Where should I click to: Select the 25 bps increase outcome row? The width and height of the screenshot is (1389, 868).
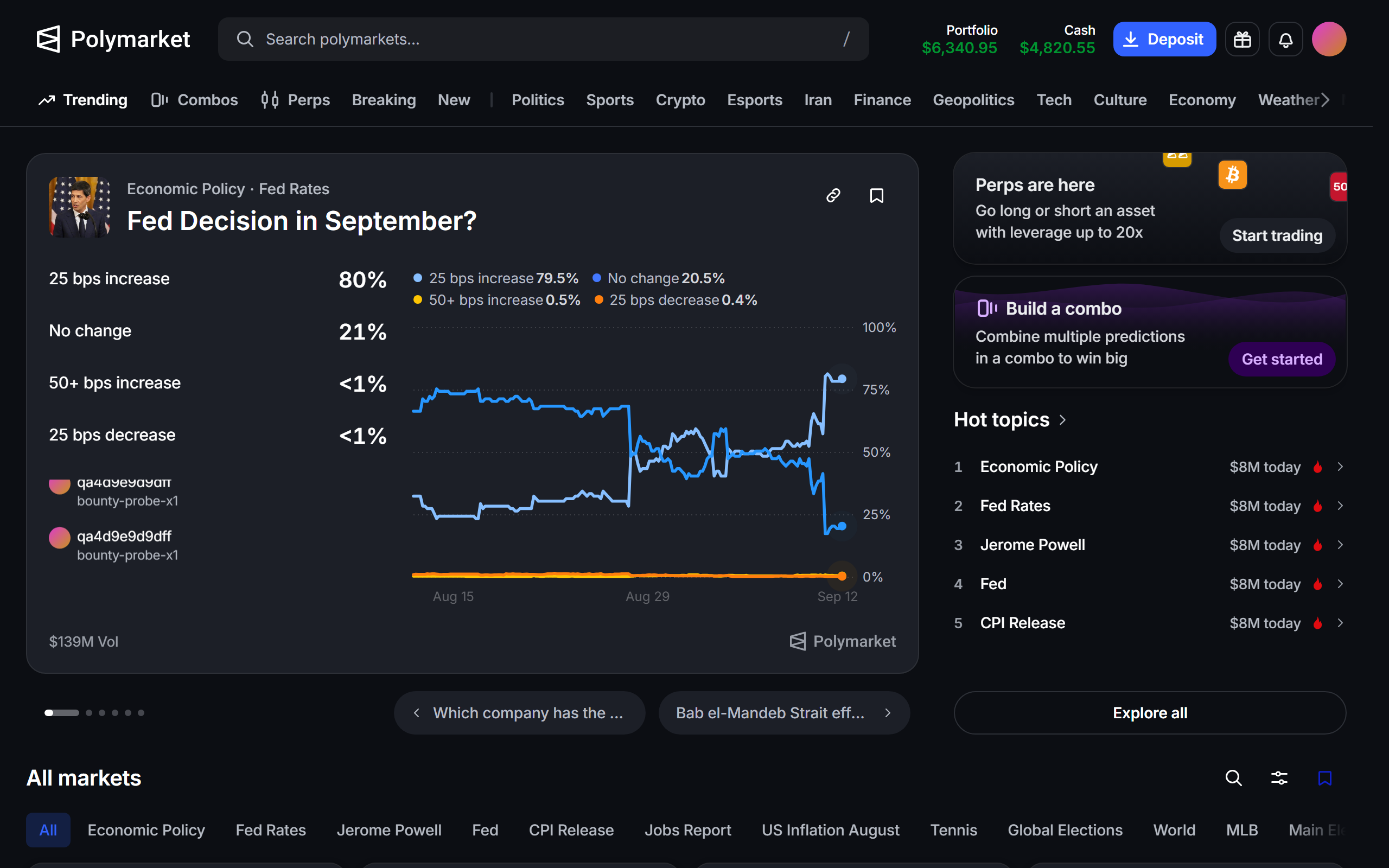click(218, 279)
